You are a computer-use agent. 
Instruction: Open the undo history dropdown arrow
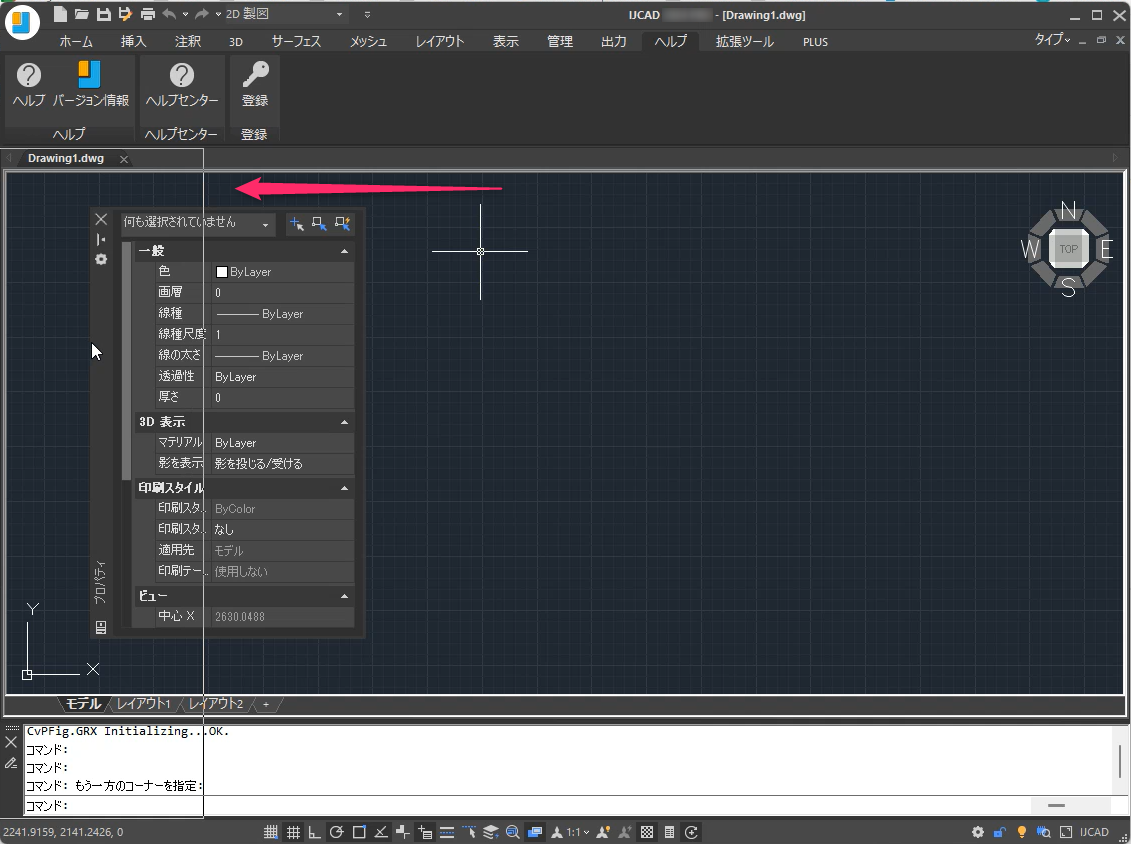(x=185, y=14)
